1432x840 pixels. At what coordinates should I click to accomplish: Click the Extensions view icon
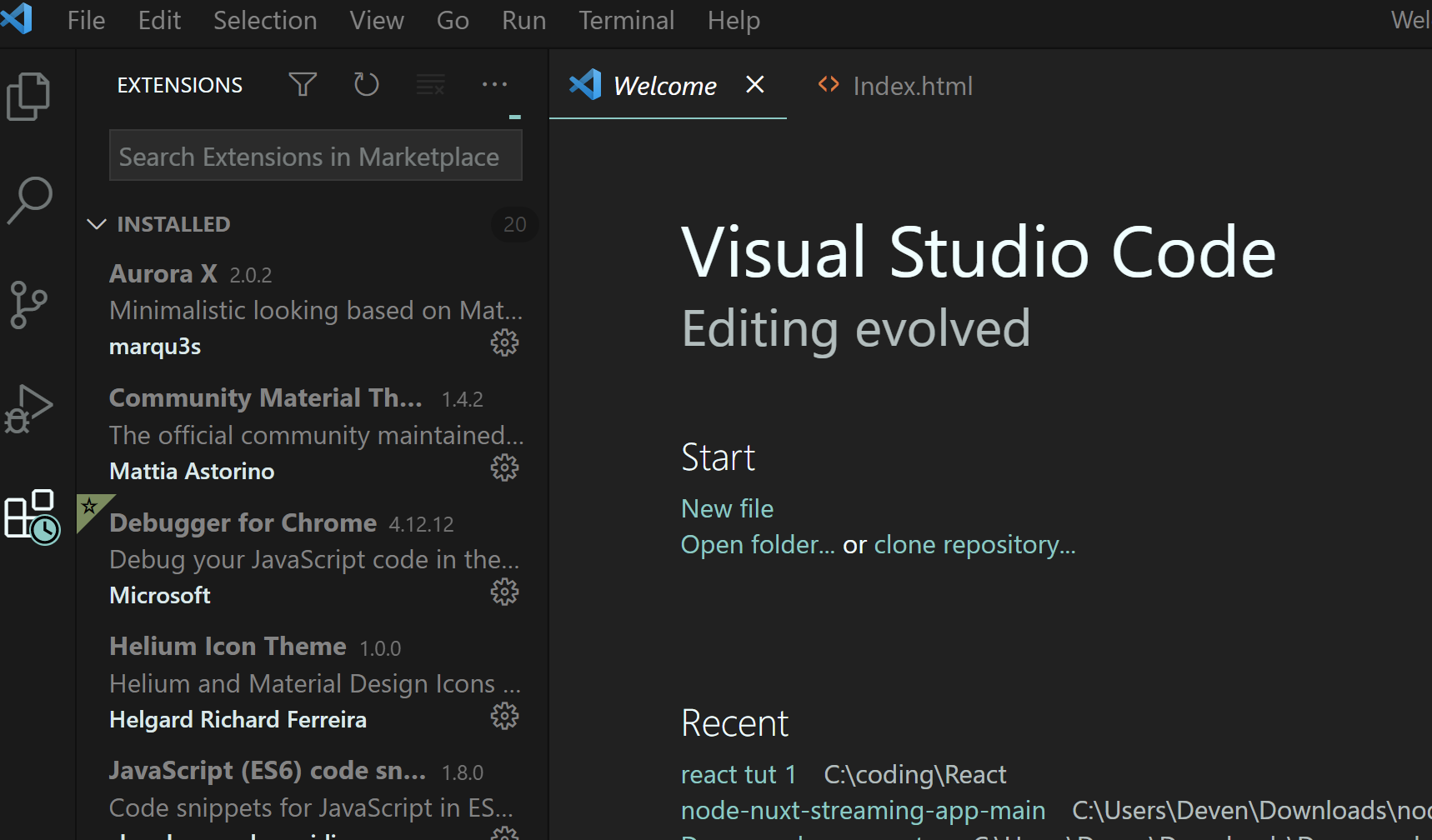coord(32,517)
